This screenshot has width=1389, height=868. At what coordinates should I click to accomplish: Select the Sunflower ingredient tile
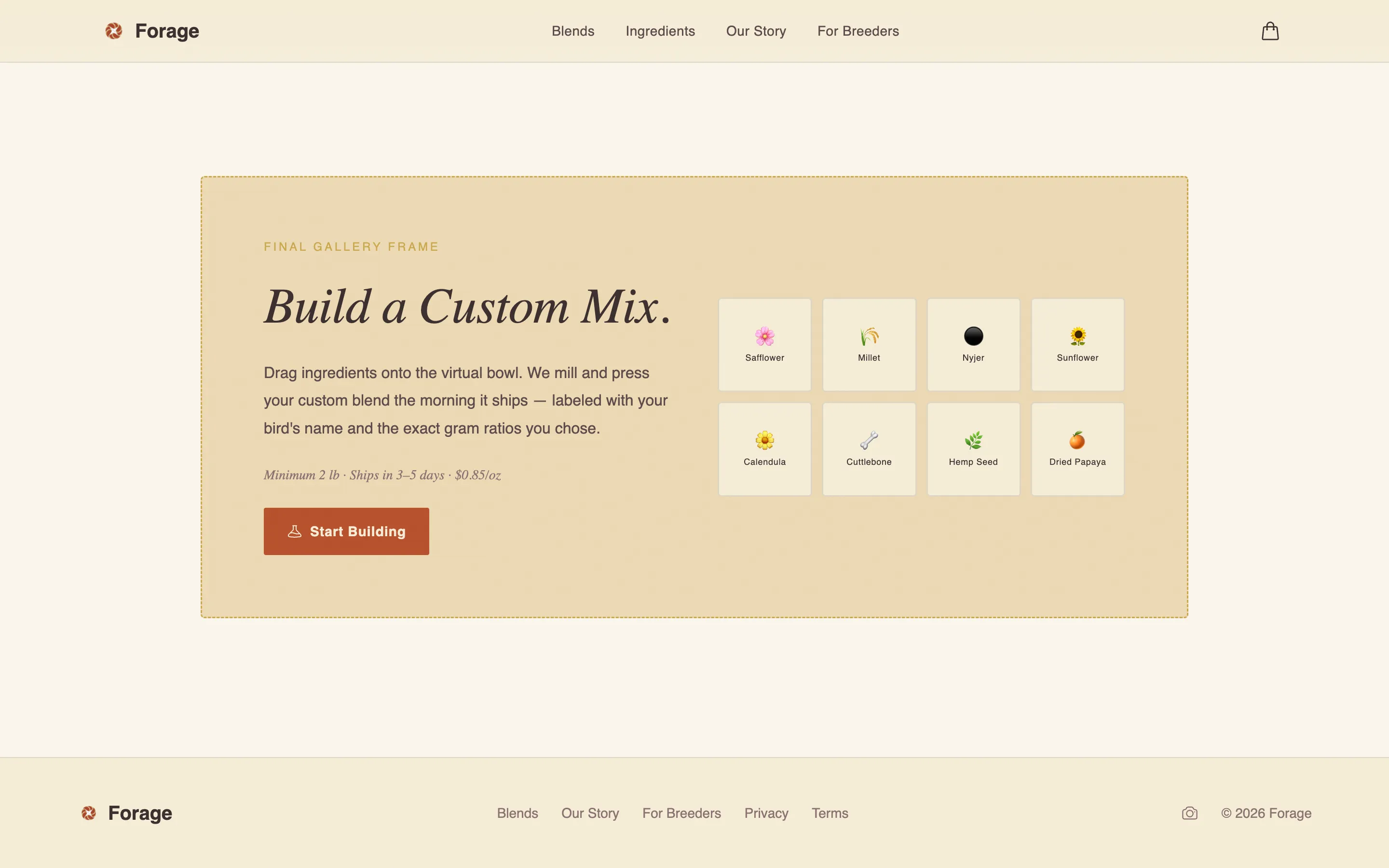(x=1077, y=344)
